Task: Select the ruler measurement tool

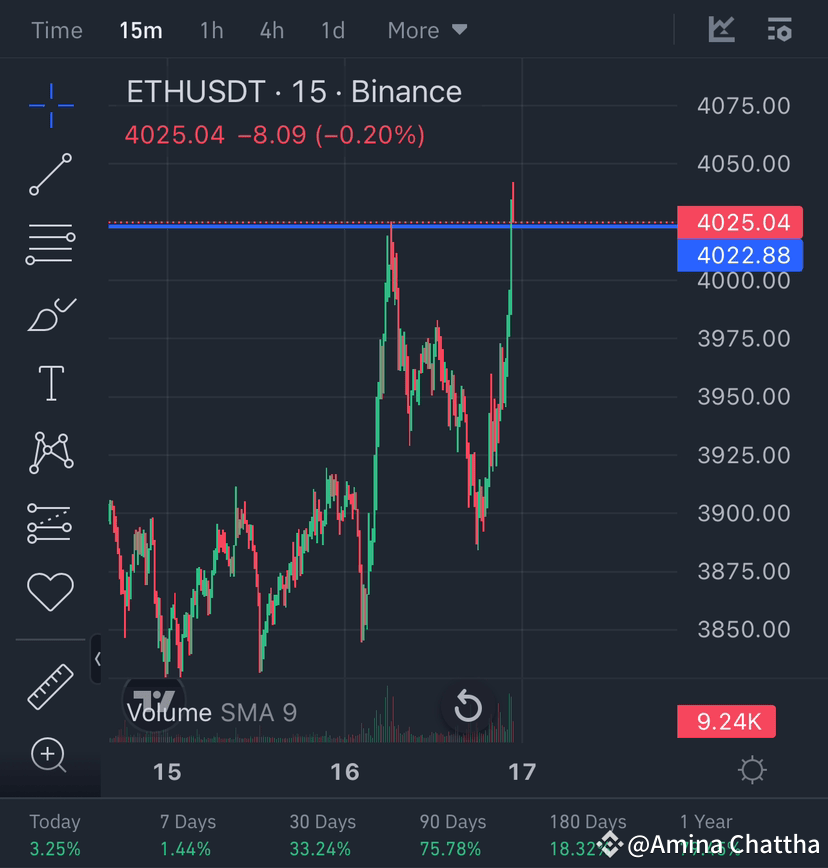Action: (x=50, y=687)
